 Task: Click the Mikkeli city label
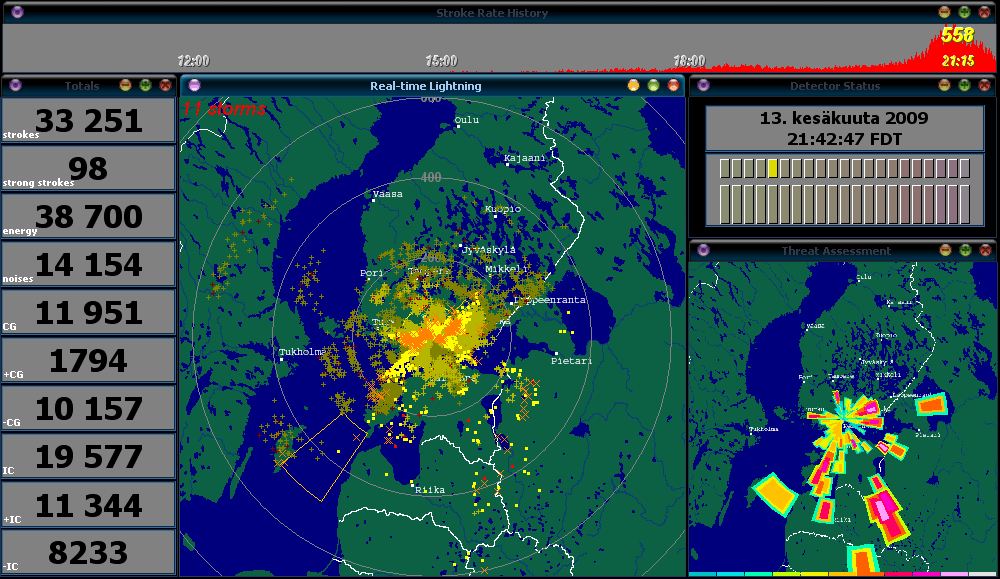(x=506, y=269)
